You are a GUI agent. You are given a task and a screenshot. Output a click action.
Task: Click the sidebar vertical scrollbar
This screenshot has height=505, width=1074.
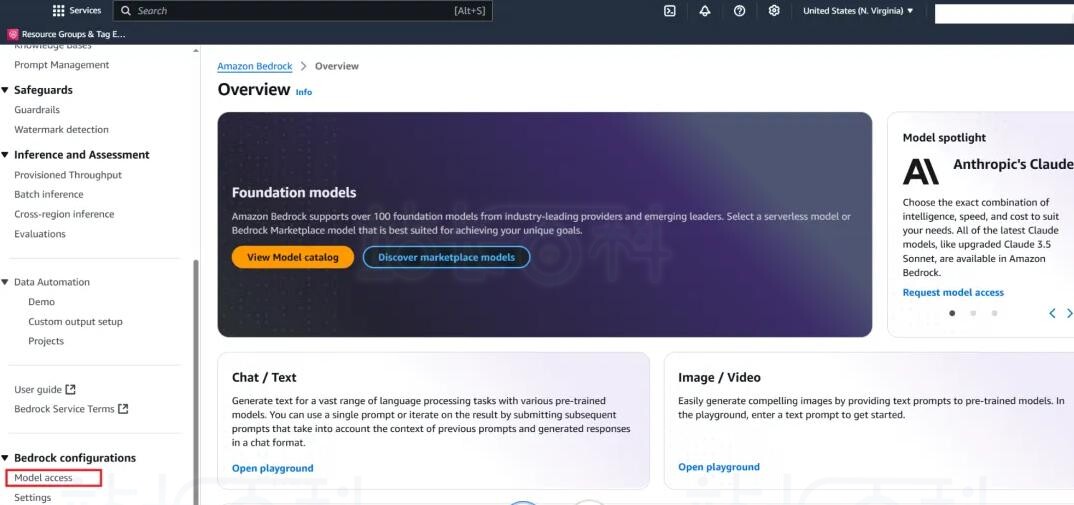tap(196, 380)
